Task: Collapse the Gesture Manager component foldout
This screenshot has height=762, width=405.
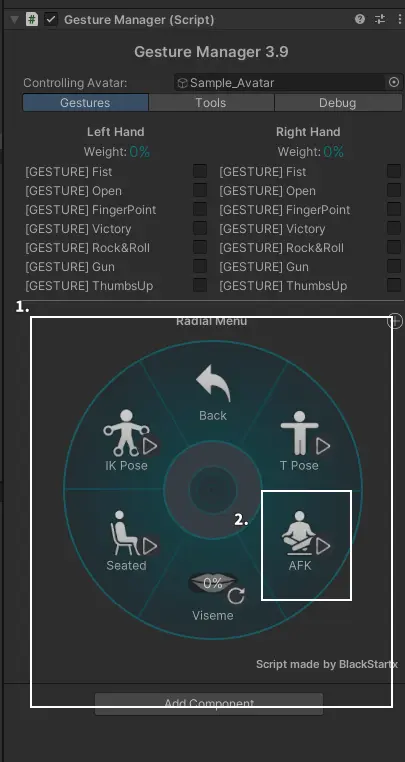Action: tap(14, 20)
